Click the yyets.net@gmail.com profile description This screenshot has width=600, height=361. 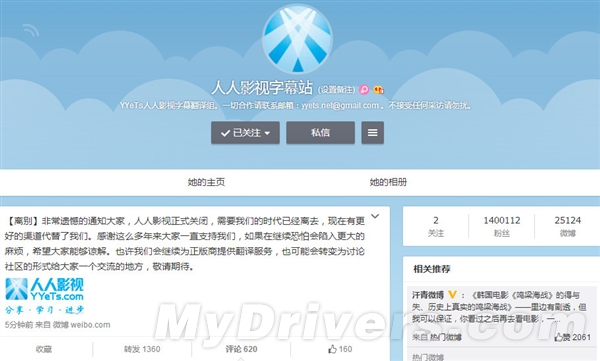click(x=295, y=105)
